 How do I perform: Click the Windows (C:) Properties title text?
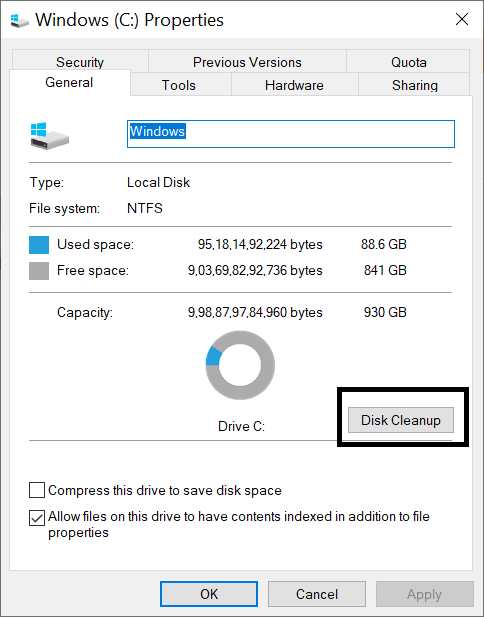click(129, 20)
